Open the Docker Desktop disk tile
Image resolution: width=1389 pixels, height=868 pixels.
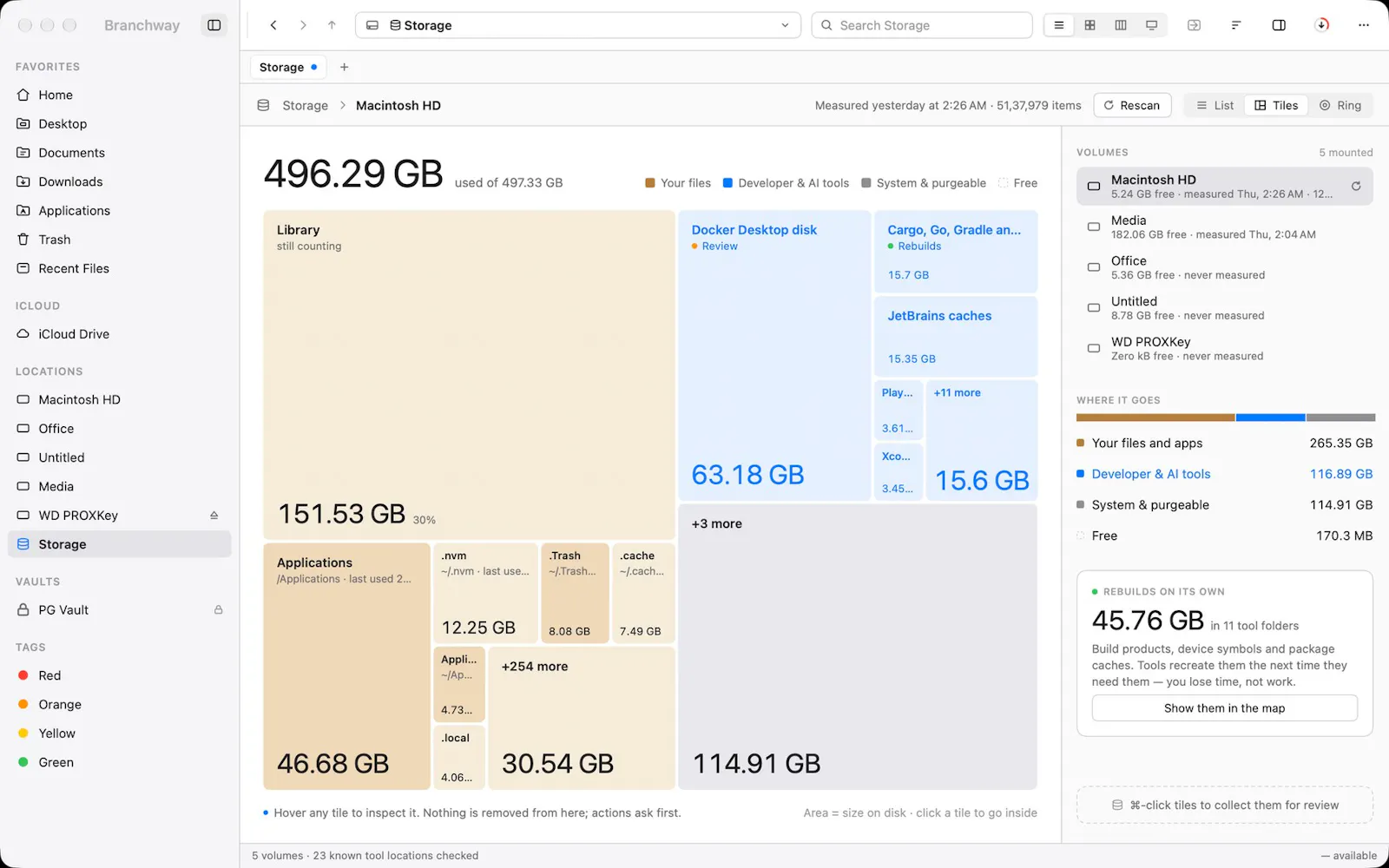(774, 355)
